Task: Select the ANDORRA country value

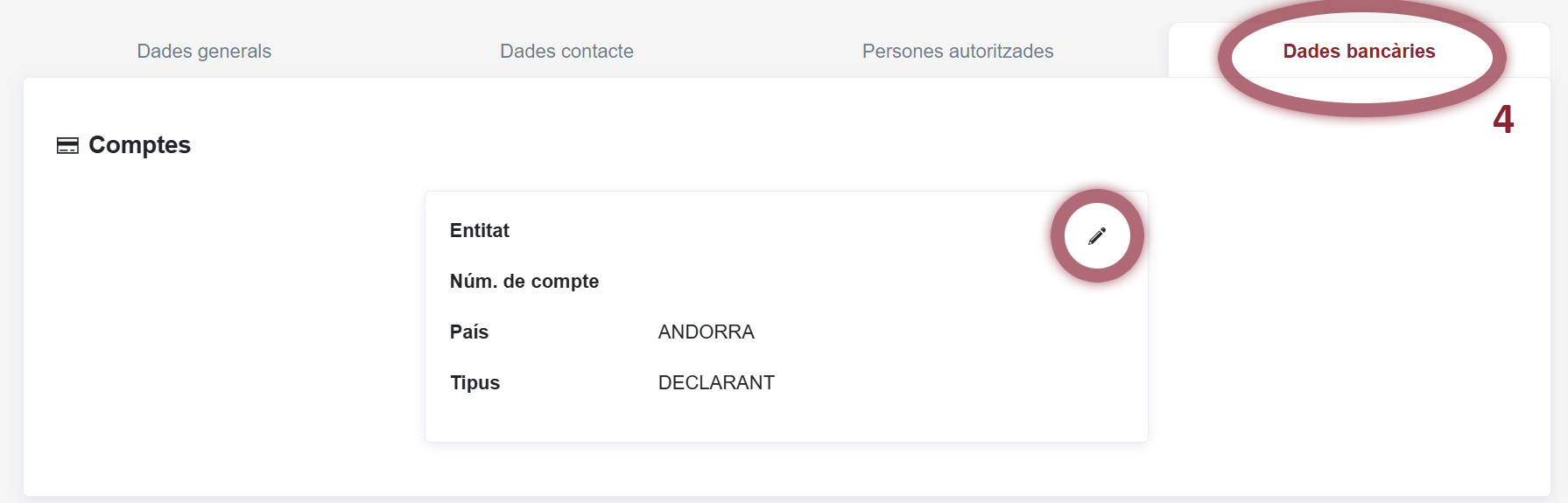Action: pyautogui.click(x=706, y=332)
